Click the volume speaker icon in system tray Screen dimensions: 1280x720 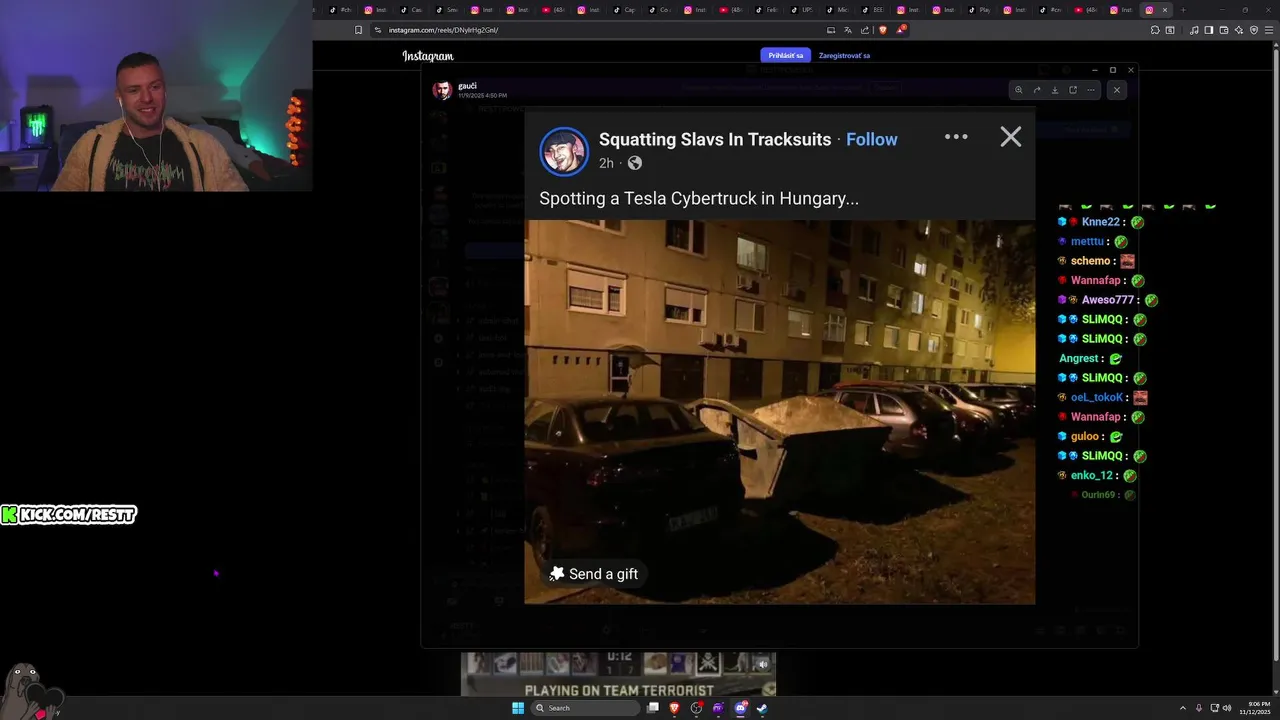1227,708
